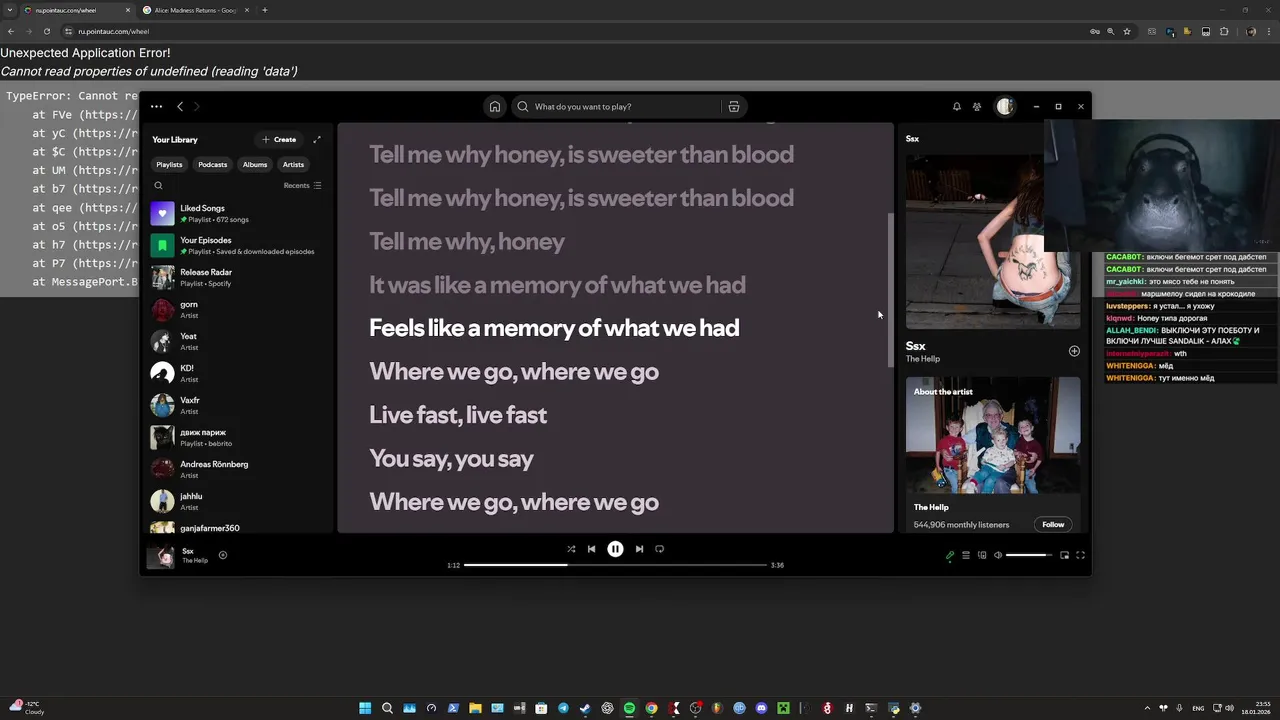Open the mini player icon
The width and height of the screenshot is (1280, 720).
pos(1064,555)
